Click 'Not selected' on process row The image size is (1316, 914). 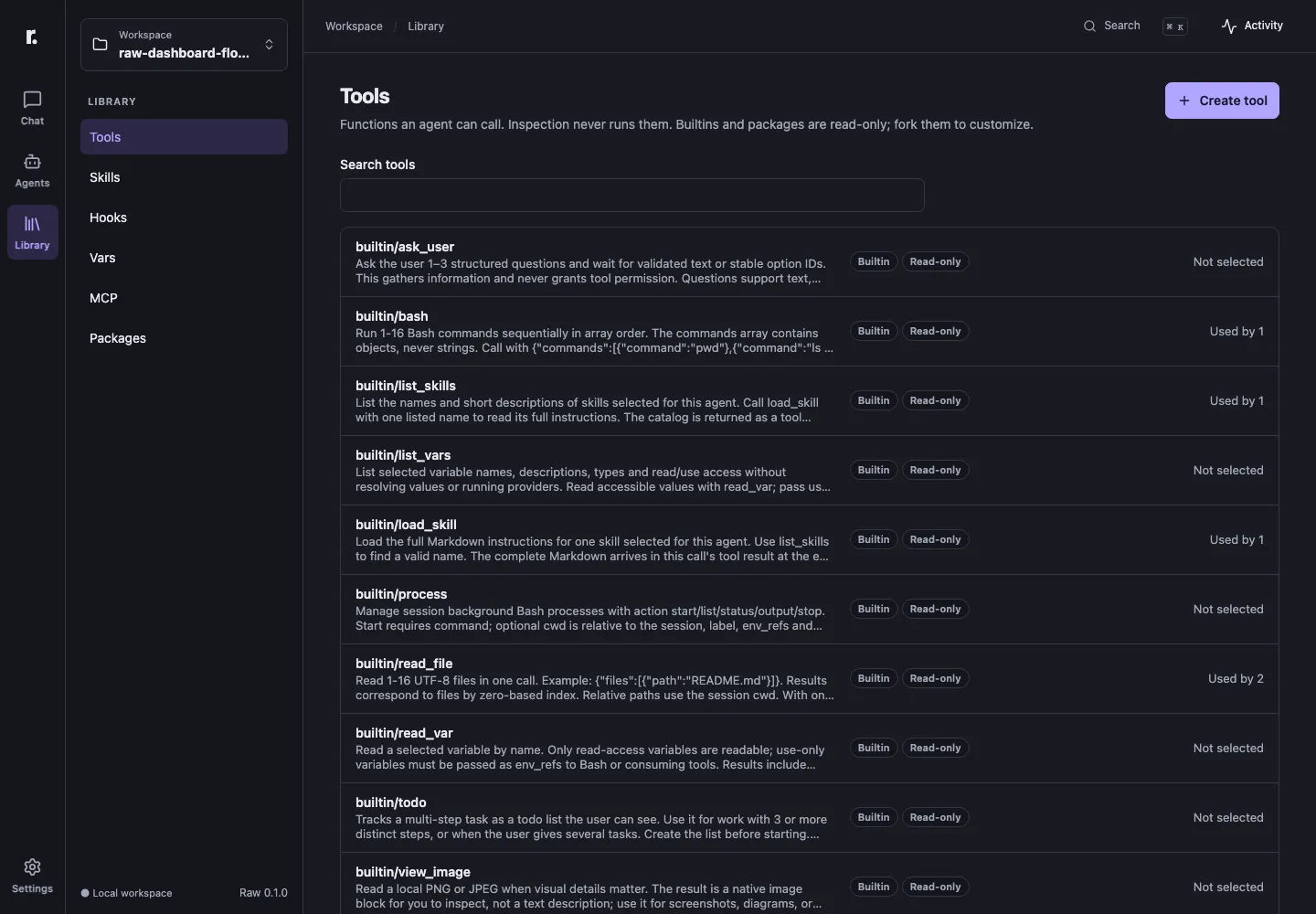1228,609
